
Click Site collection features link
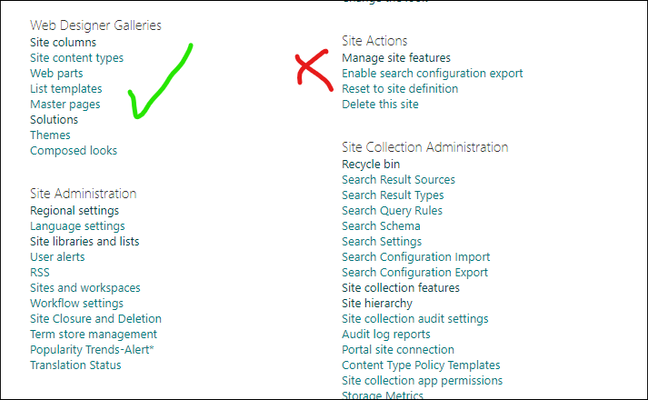[400, 288]
